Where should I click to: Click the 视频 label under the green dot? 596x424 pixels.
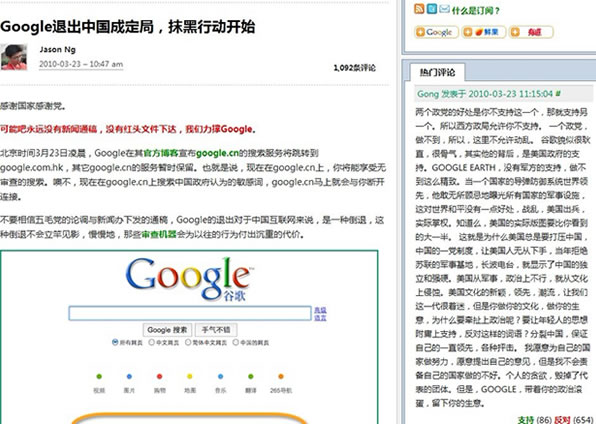point(99,391)
